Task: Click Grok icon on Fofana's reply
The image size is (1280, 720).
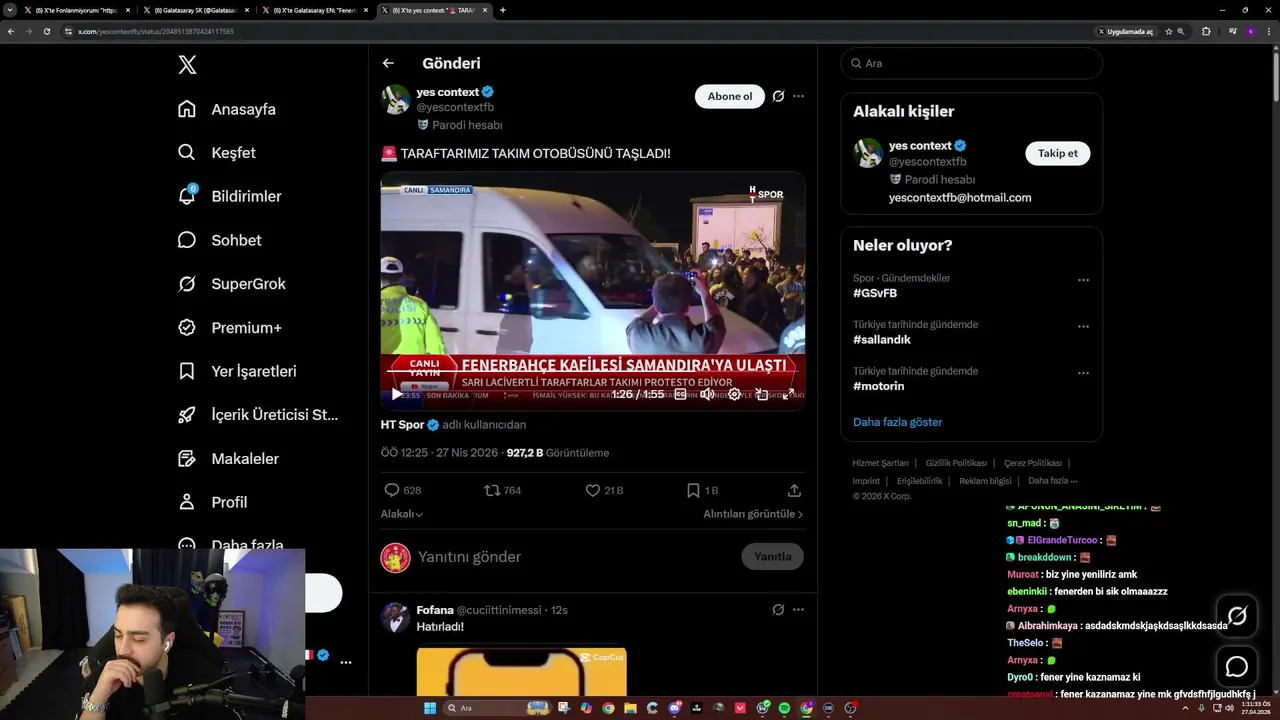Action: pyautogui.click(x=778, y=609)
